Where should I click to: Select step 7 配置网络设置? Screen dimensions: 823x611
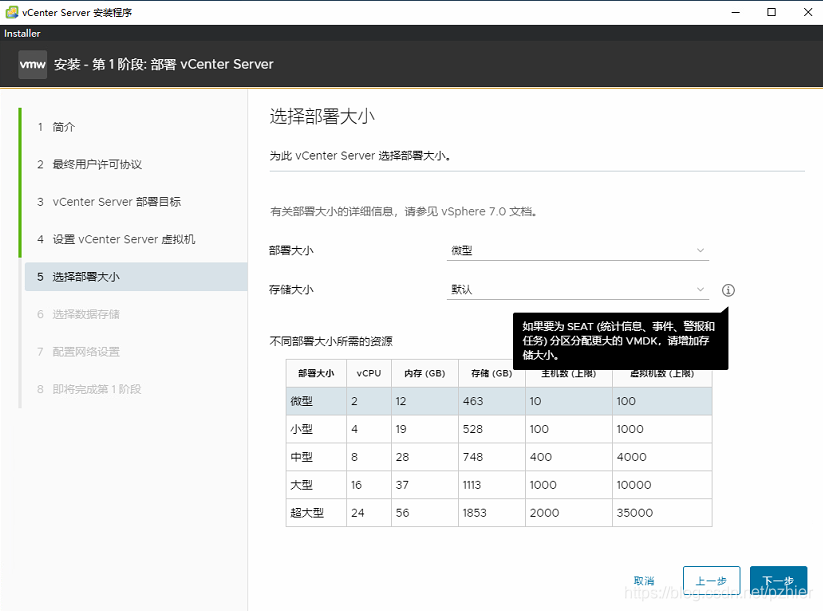coord(86,352)
